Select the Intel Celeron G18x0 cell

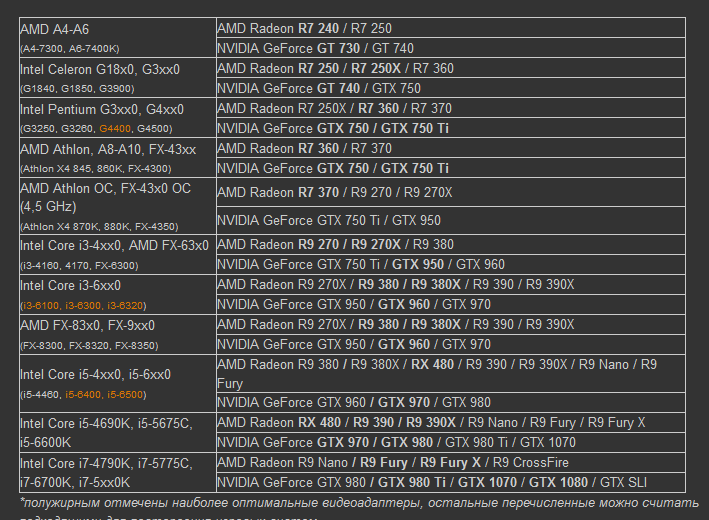click(114, 77)
